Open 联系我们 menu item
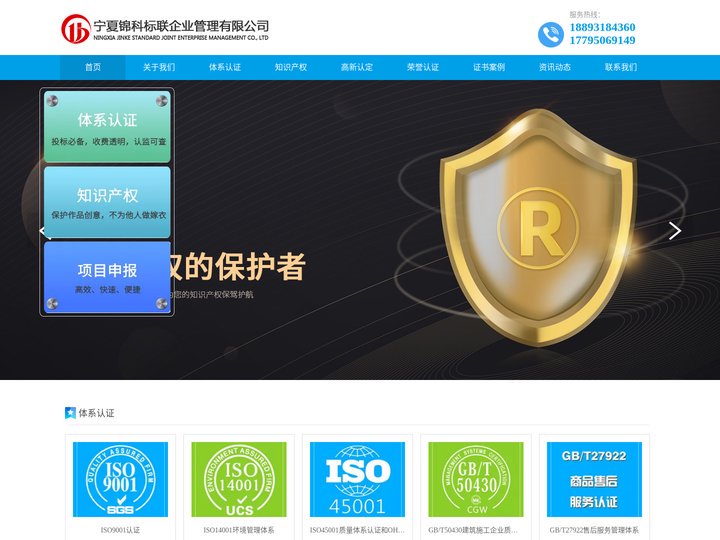720x540 pixels. (621, 68)
